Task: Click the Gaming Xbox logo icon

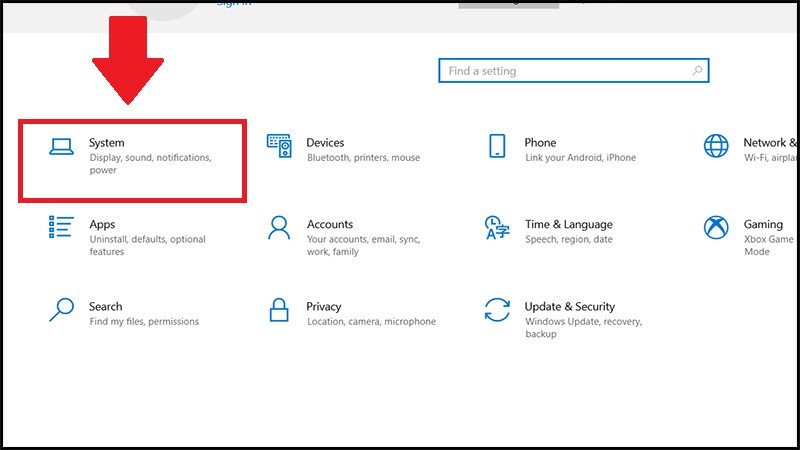Action: (716, 228)
